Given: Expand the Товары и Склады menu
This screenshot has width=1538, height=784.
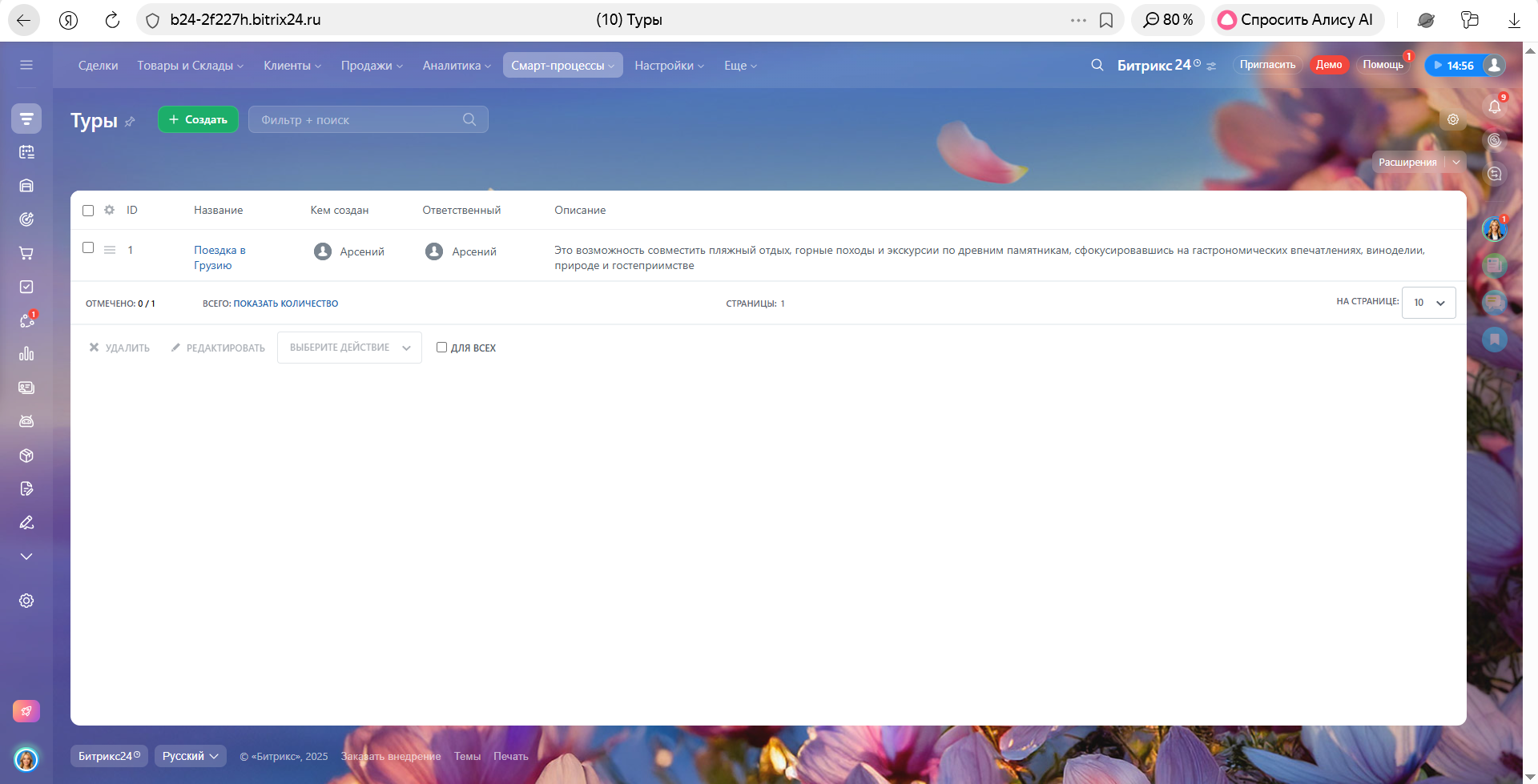Looking at the screenshot, I should pyautogui.click(x=190, y=66).
